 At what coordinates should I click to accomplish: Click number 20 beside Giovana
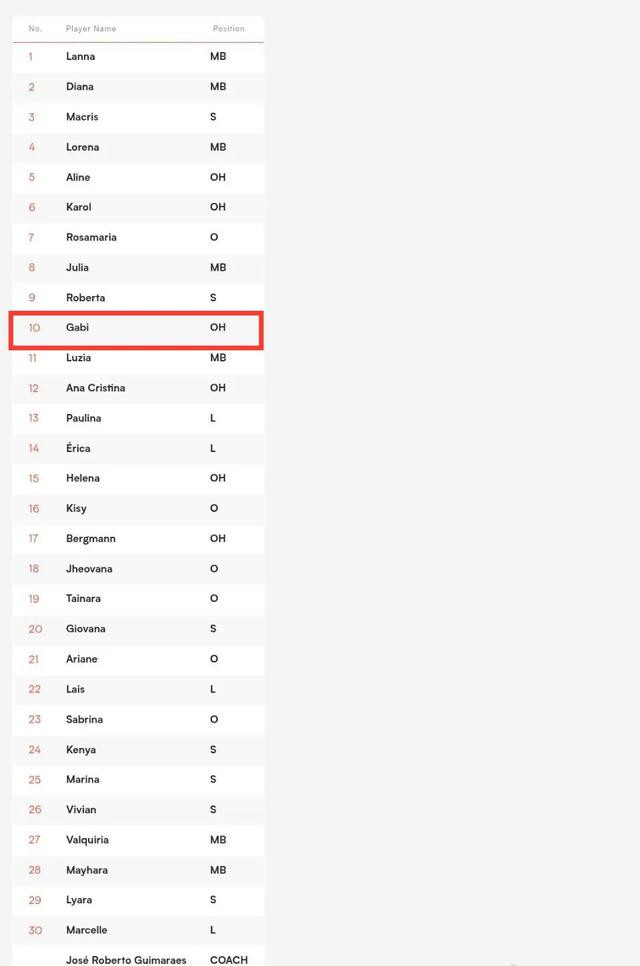(x=35, y=629)
